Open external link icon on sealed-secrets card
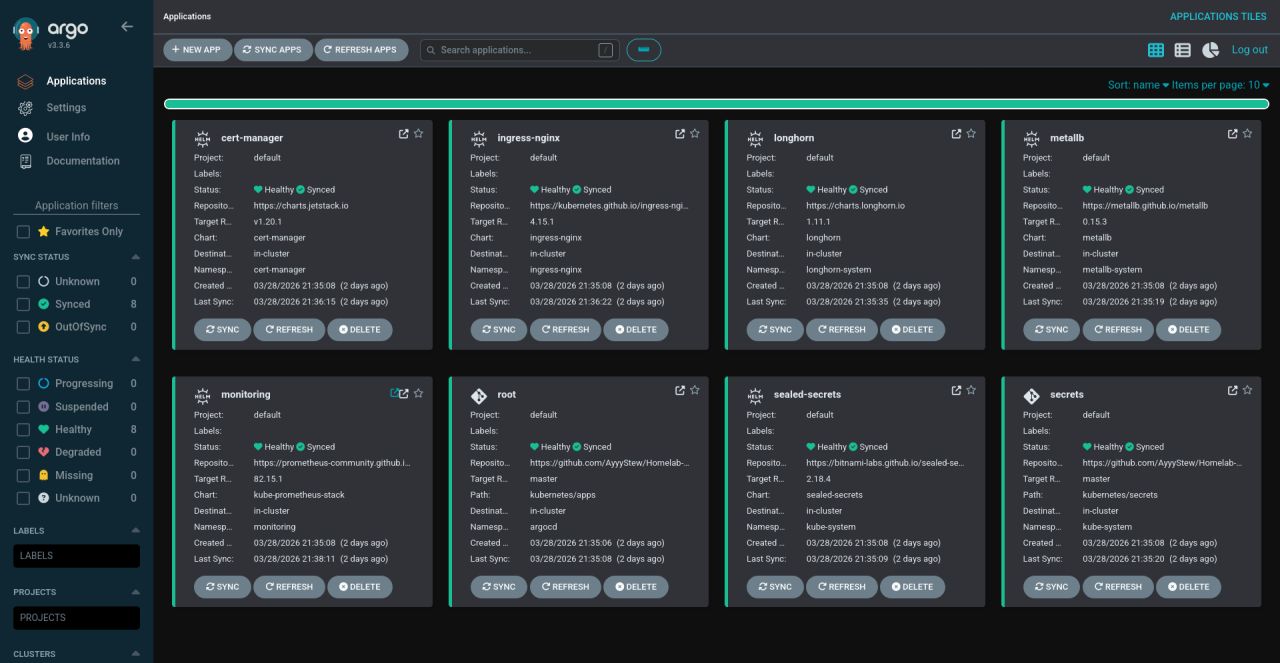The width and height of the screenshot is (1280, 663). [x=956, y=390]
